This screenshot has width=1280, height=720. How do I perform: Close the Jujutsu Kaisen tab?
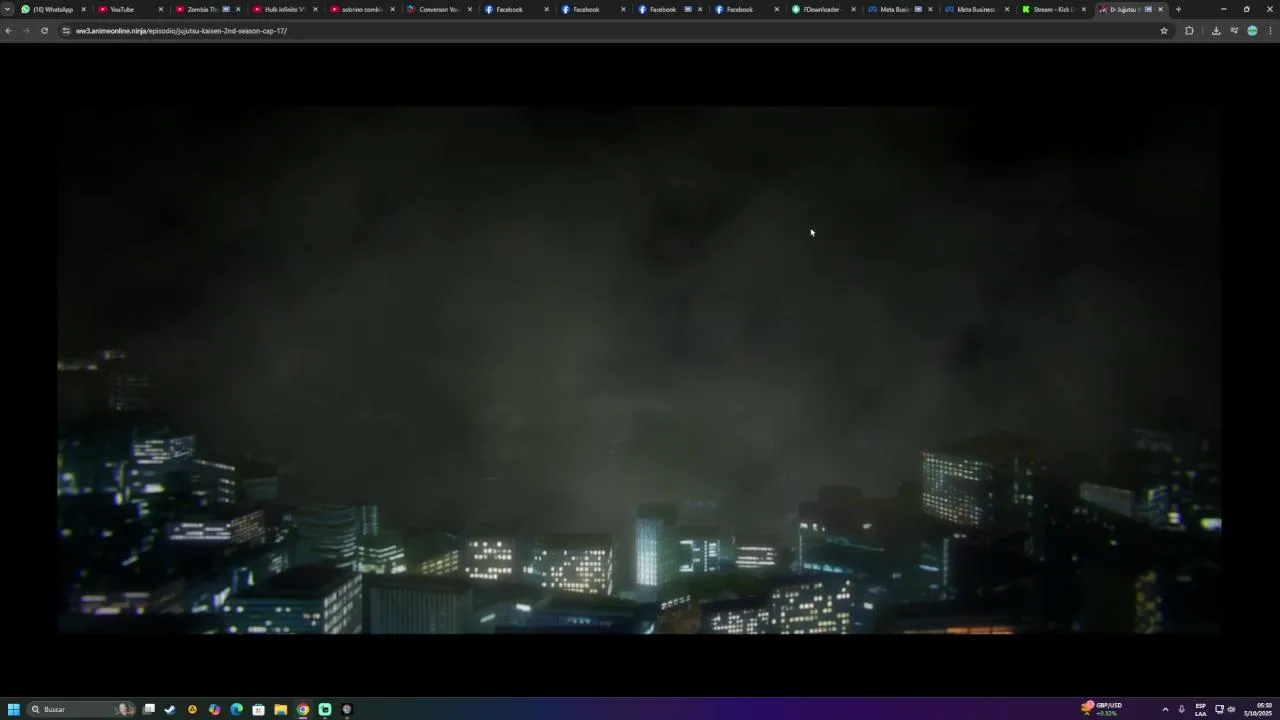click(x=1160, y=9)
